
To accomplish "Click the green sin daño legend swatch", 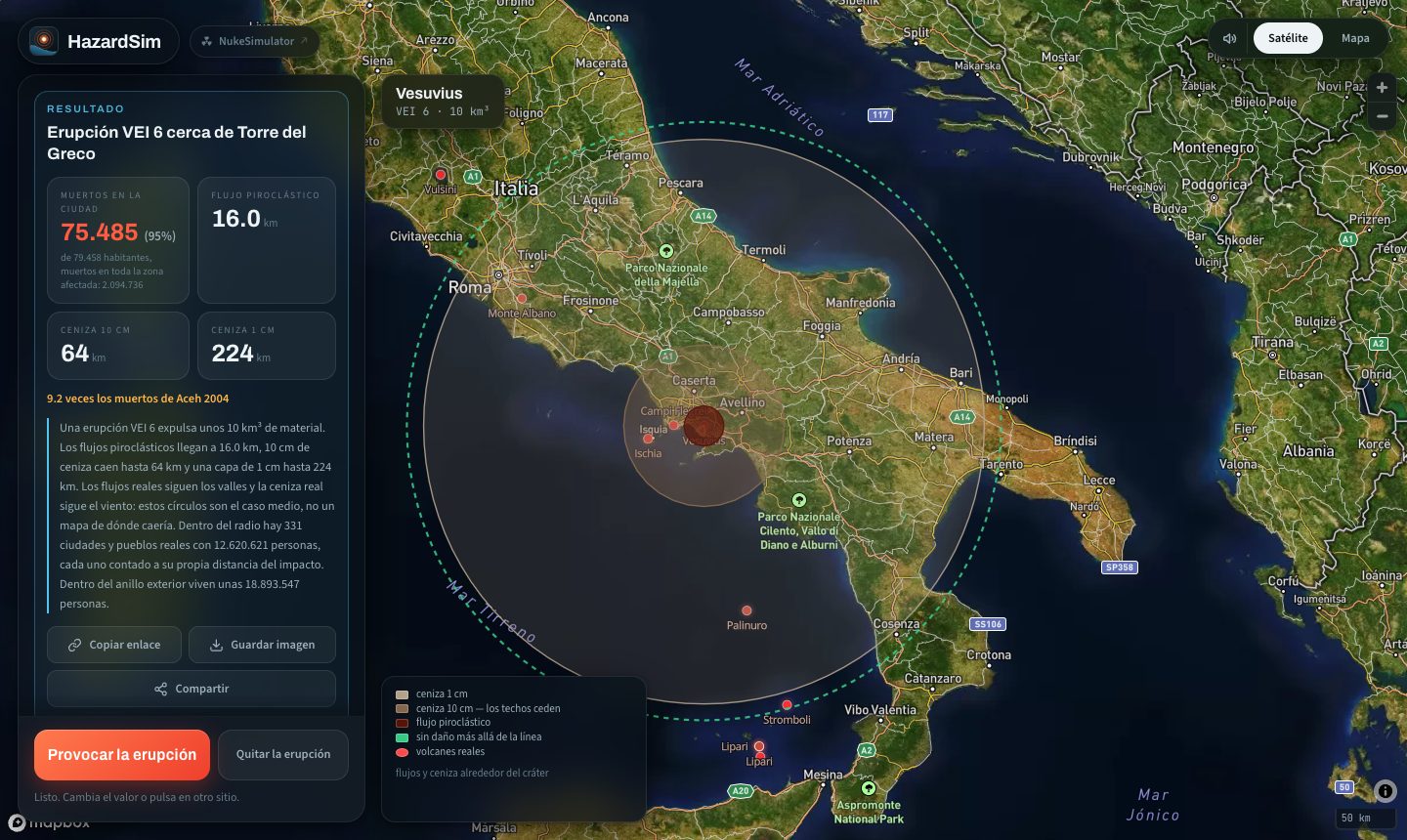I will [x=402, y=737].
